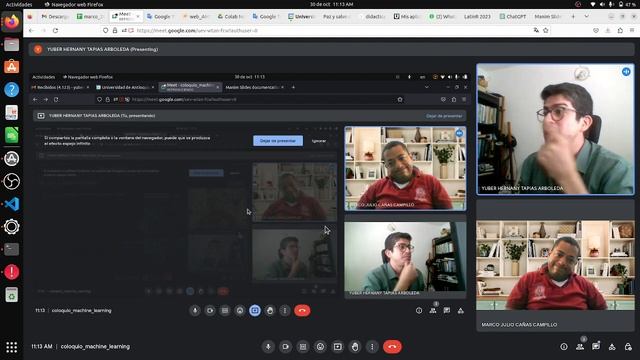Screen dimensions: 640x360
Task: Toggle captions in the main Meet toolbar
Action: 303,347
